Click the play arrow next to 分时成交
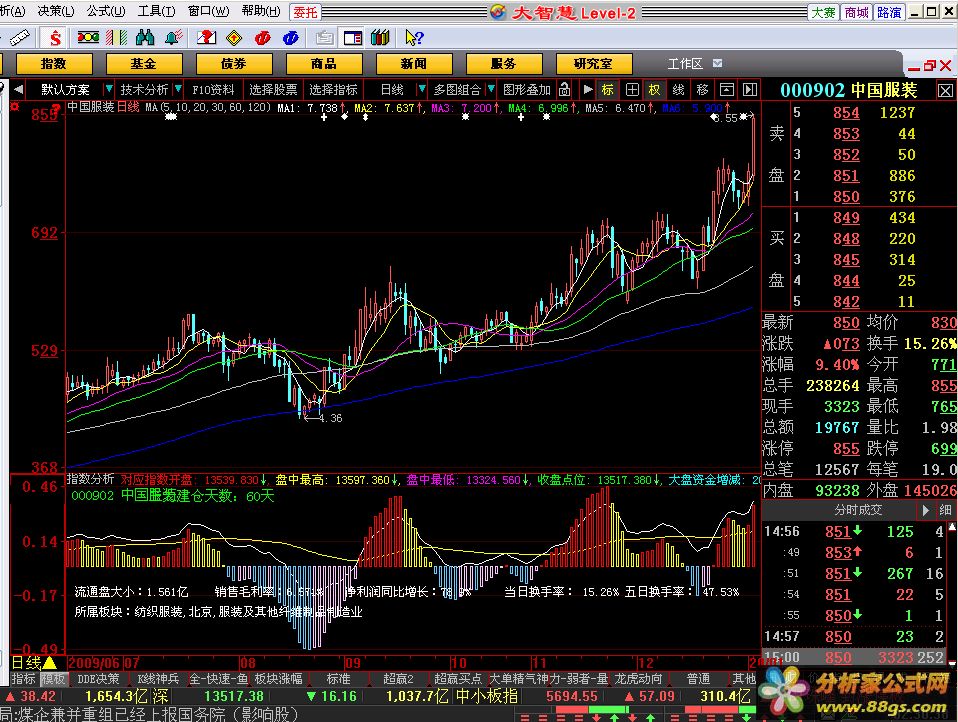This screenshot has height=722, width=958. click(x=926, y=510)
